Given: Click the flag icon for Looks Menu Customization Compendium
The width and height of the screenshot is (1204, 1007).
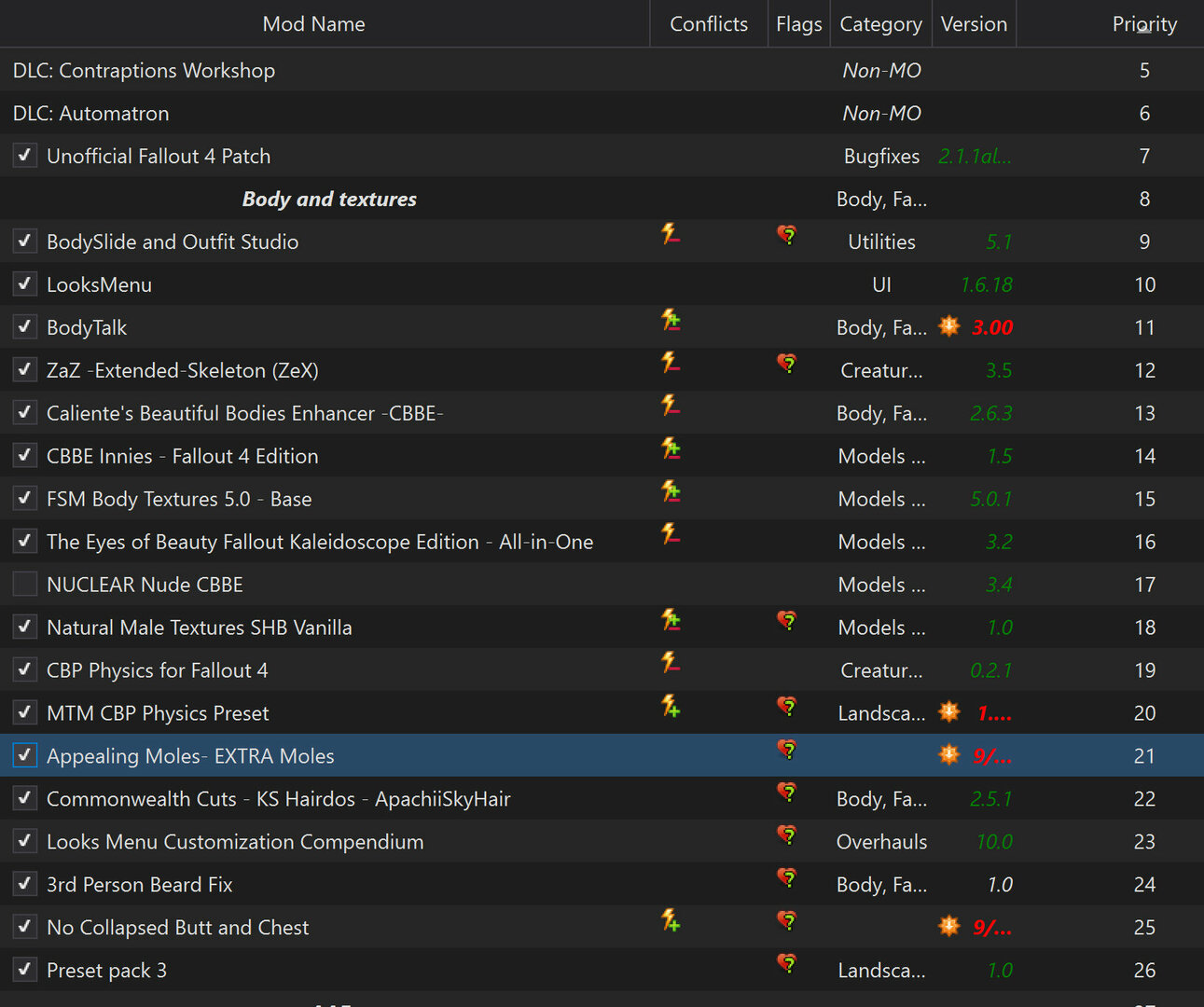Looking at the screenshot, I should tap(787, 835).
